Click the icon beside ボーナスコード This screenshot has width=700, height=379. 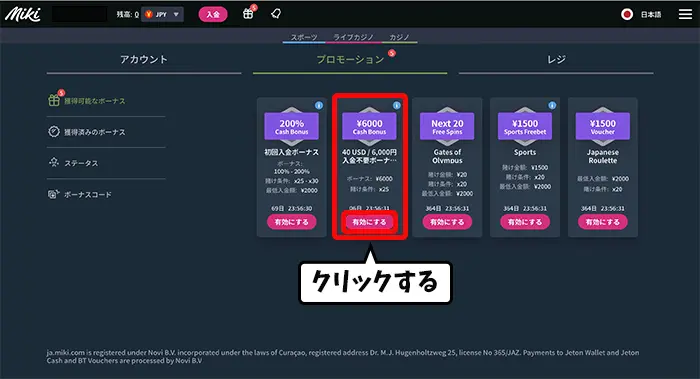click(54, 194)
